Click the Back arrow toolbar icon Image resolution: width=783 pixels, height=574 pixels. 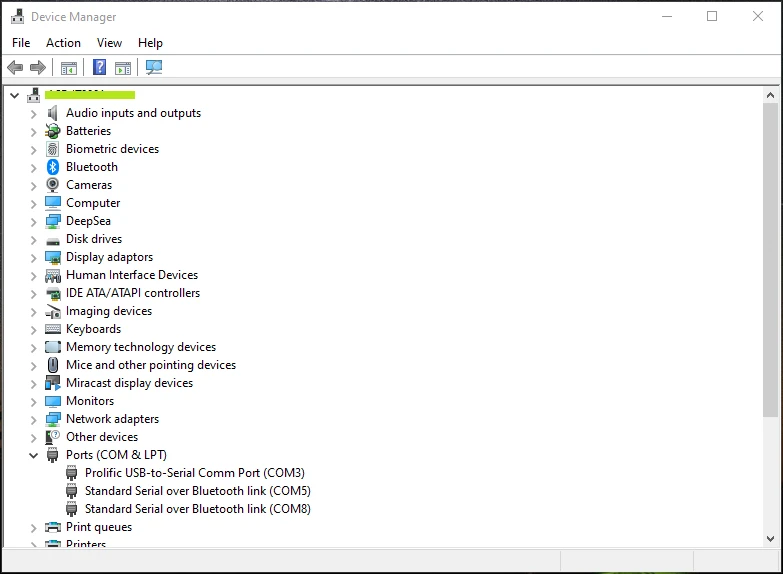pyautogui.click(x=15, y=67)
